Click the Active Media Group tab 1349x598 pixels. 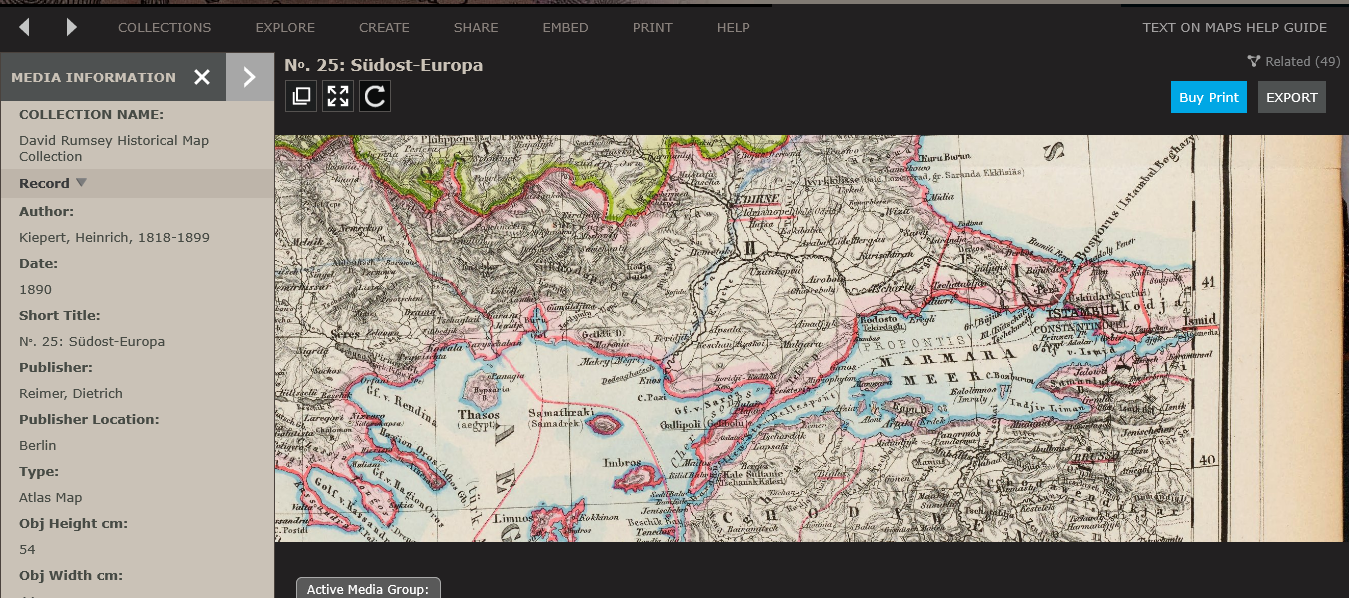coord(368,588)
